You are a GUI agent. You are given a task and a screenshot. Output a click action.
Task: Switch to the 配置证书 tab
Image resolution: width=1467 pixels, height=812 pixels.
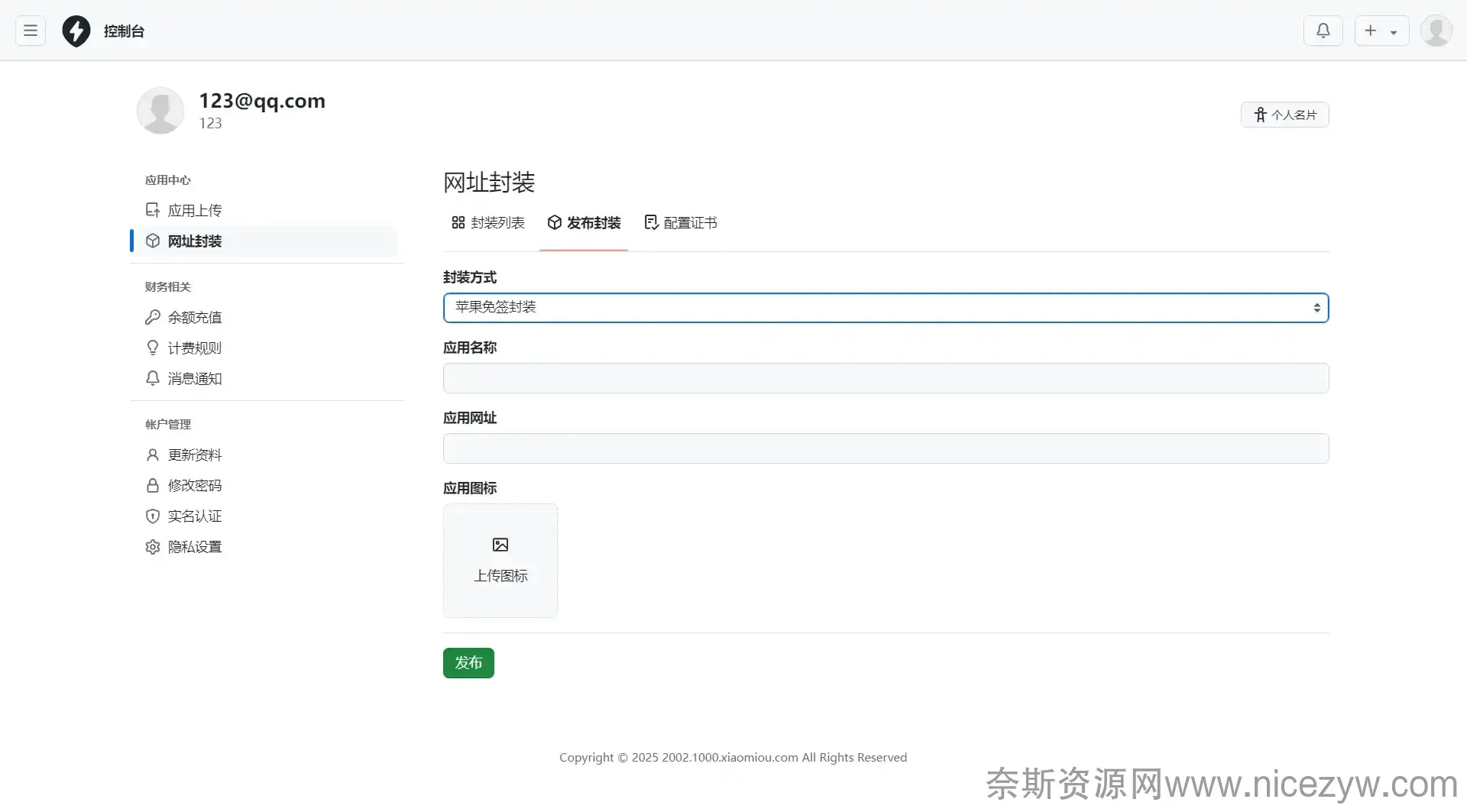(681, 223)
